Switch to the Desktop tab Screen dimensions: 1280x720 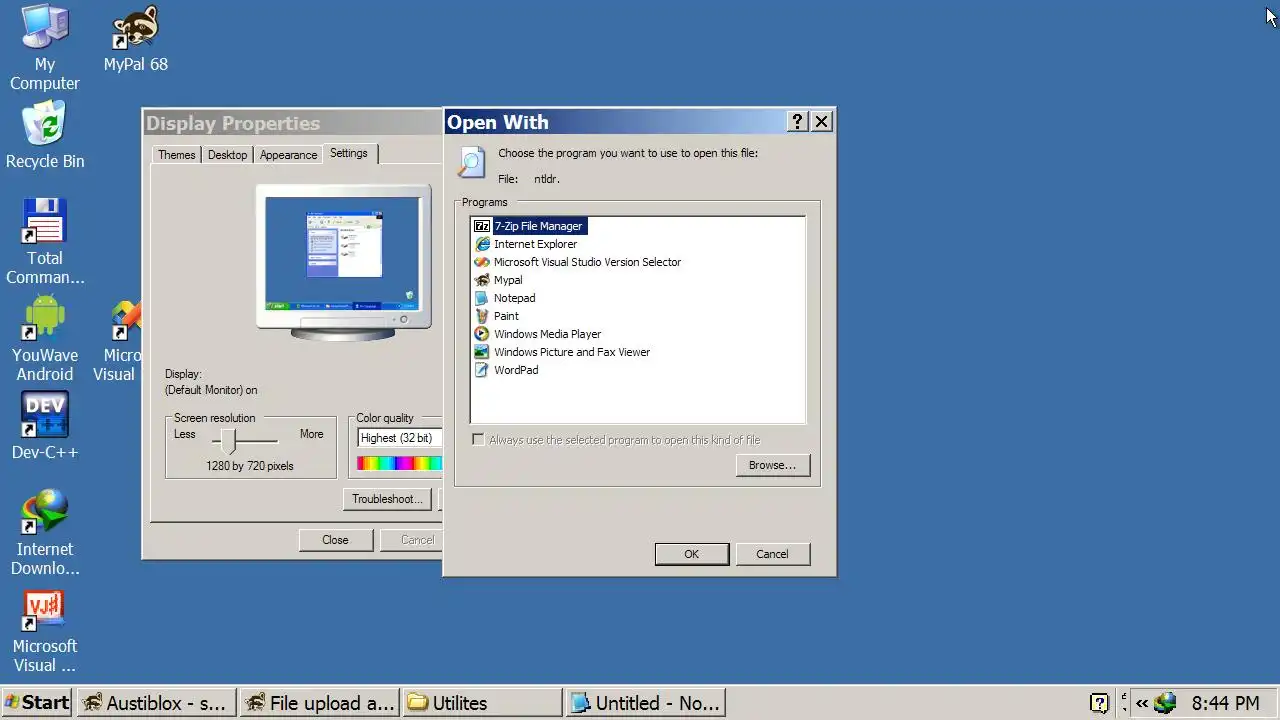227,155
